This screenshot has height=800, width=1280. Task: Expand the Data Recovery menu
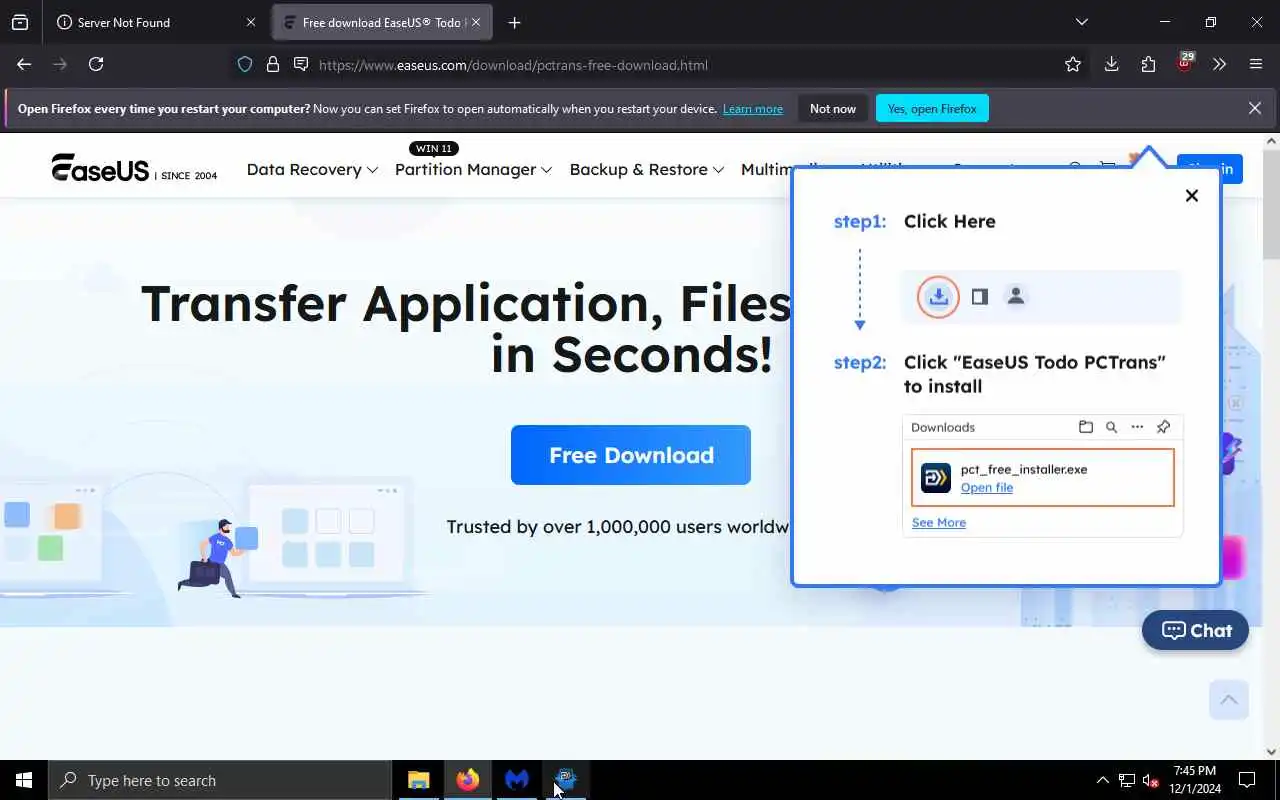(x=312, y=170)
